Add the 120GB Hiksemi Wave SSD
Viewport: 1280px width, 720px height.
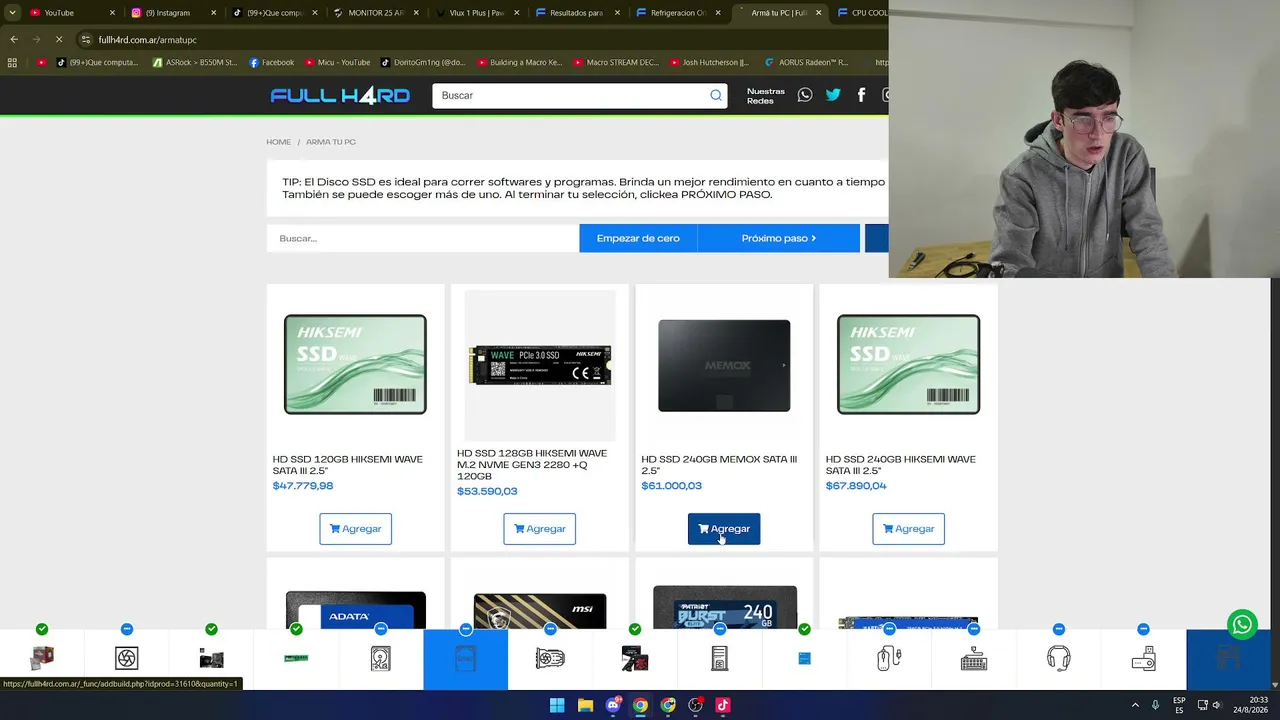(355, 529)
